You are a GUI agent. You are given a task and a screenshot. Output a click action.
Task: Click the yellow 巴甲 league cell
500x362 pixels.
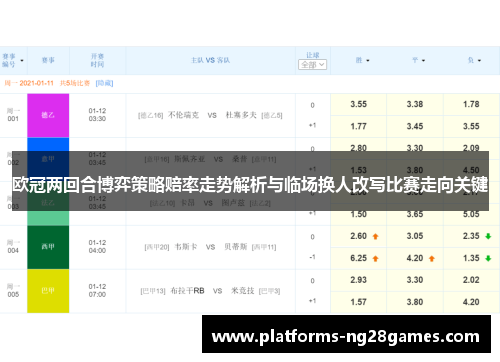pos(48,291)
